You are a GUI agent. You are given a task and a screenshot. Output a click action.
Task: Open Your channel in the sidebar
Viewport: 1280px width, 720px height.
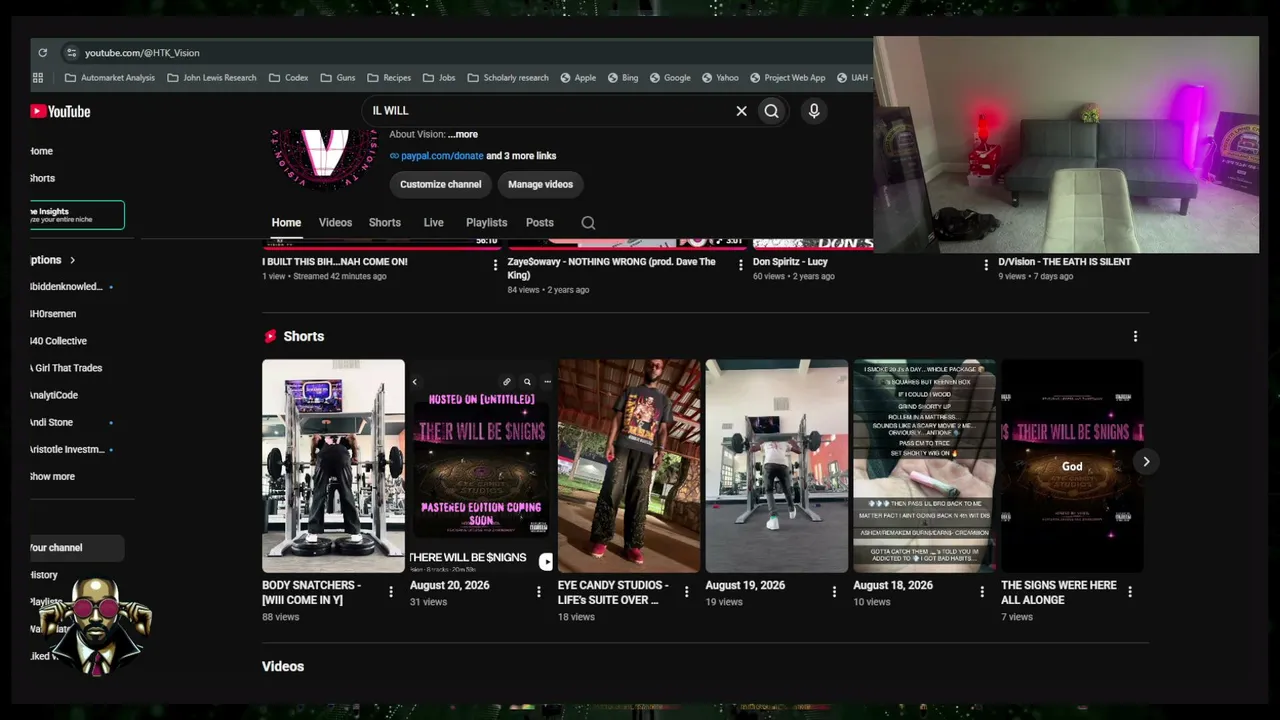77,548
